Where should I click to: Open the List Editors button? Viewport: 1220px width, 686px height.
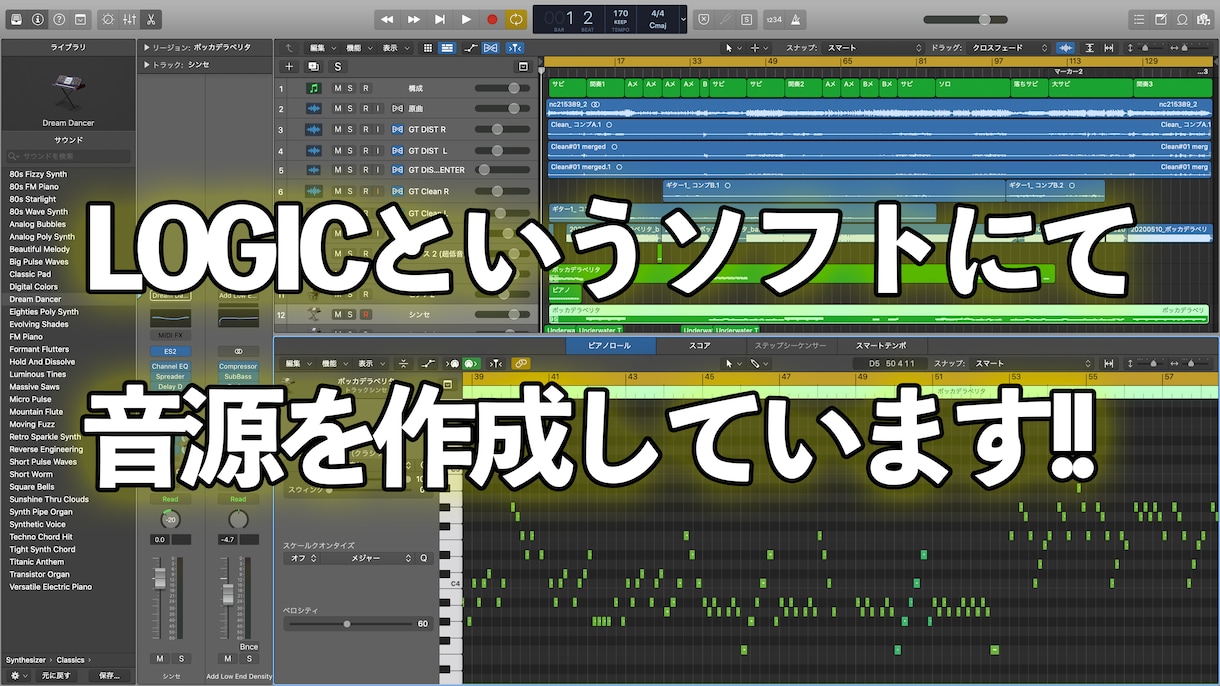[x=1139, y=19]
